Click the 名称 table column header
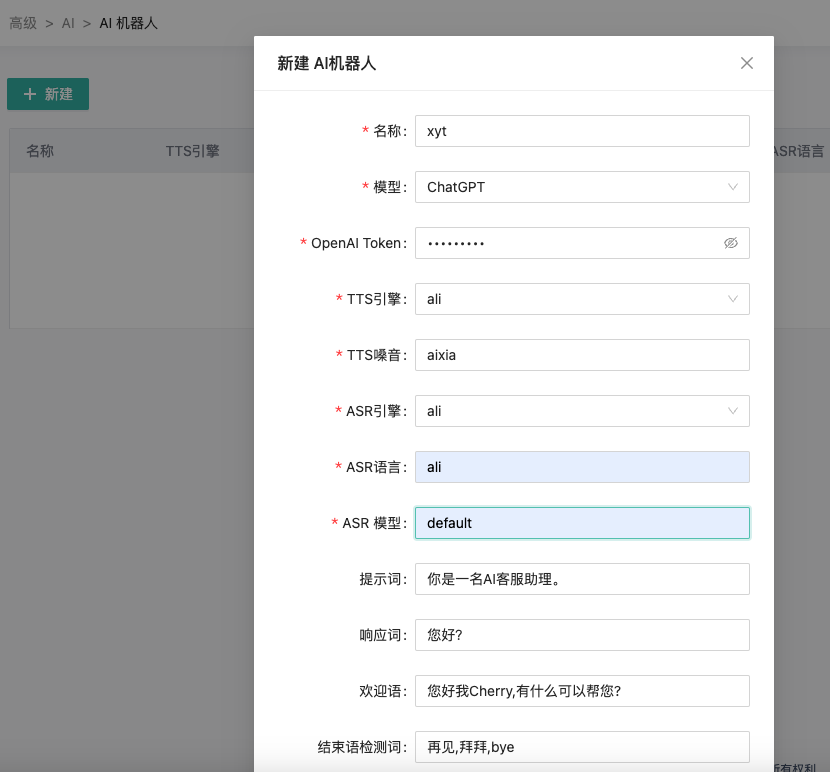The height and width of the screenshot is (772, 830). (40, 151)
